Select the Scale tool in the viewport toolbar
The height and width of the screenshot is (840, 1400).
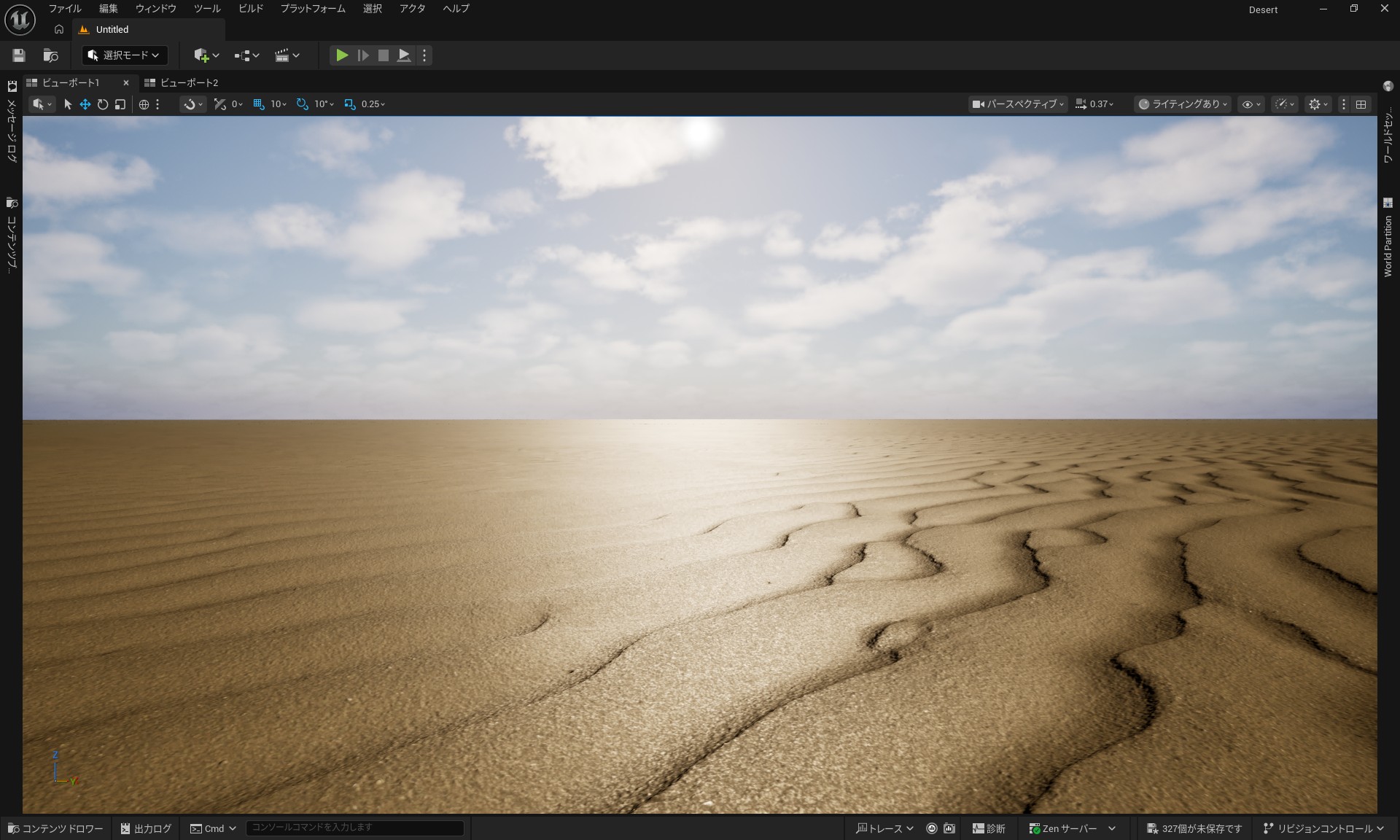click(120, 104)
